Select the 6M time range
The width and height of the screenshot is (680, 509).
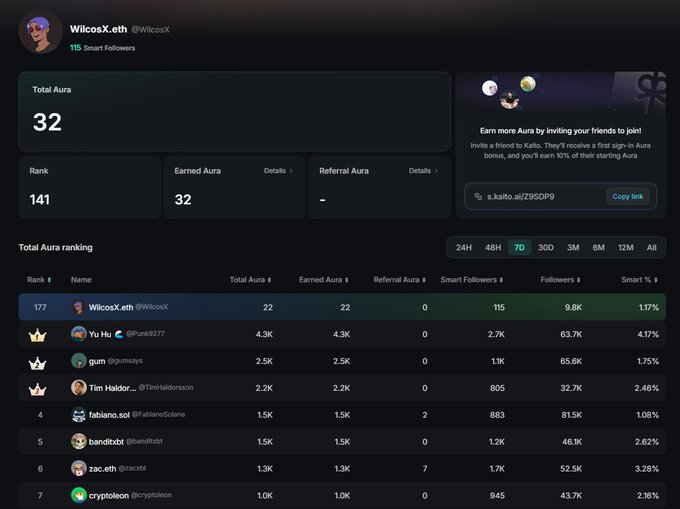coord(598,248)
